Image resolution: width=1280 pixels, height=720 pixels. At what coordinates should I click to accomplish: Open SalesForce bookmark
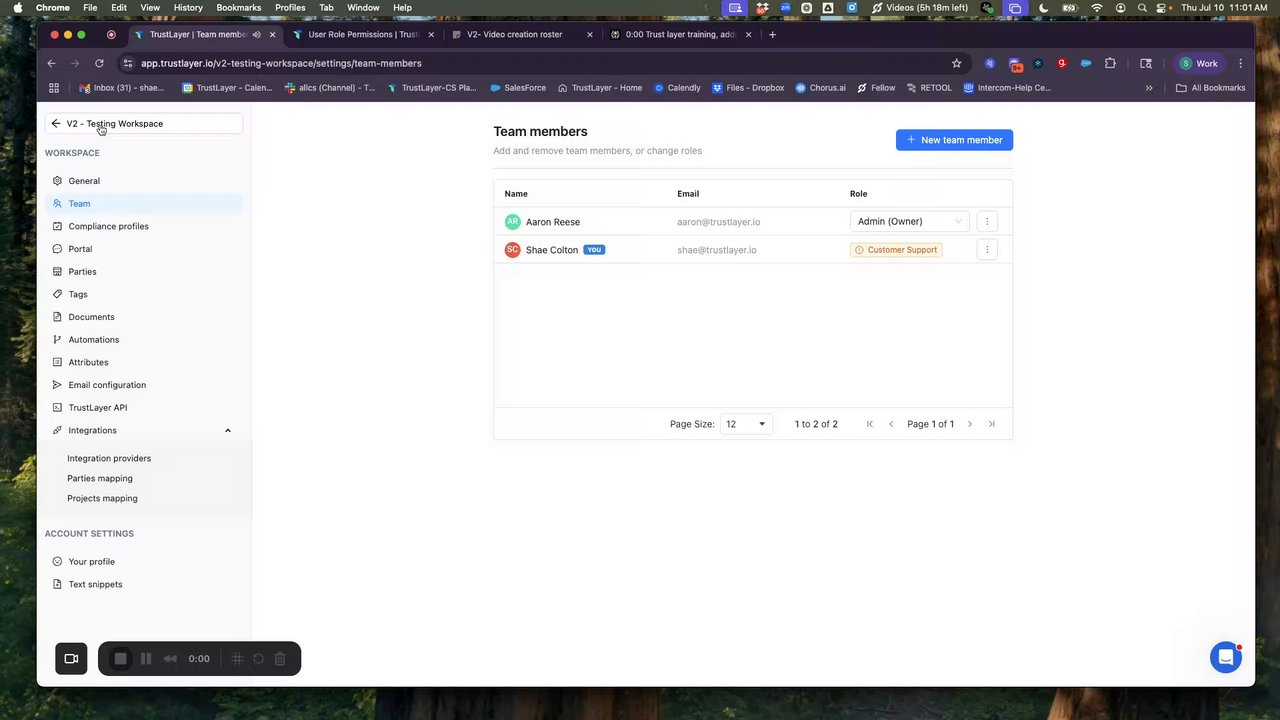click(x=518, y=88)
